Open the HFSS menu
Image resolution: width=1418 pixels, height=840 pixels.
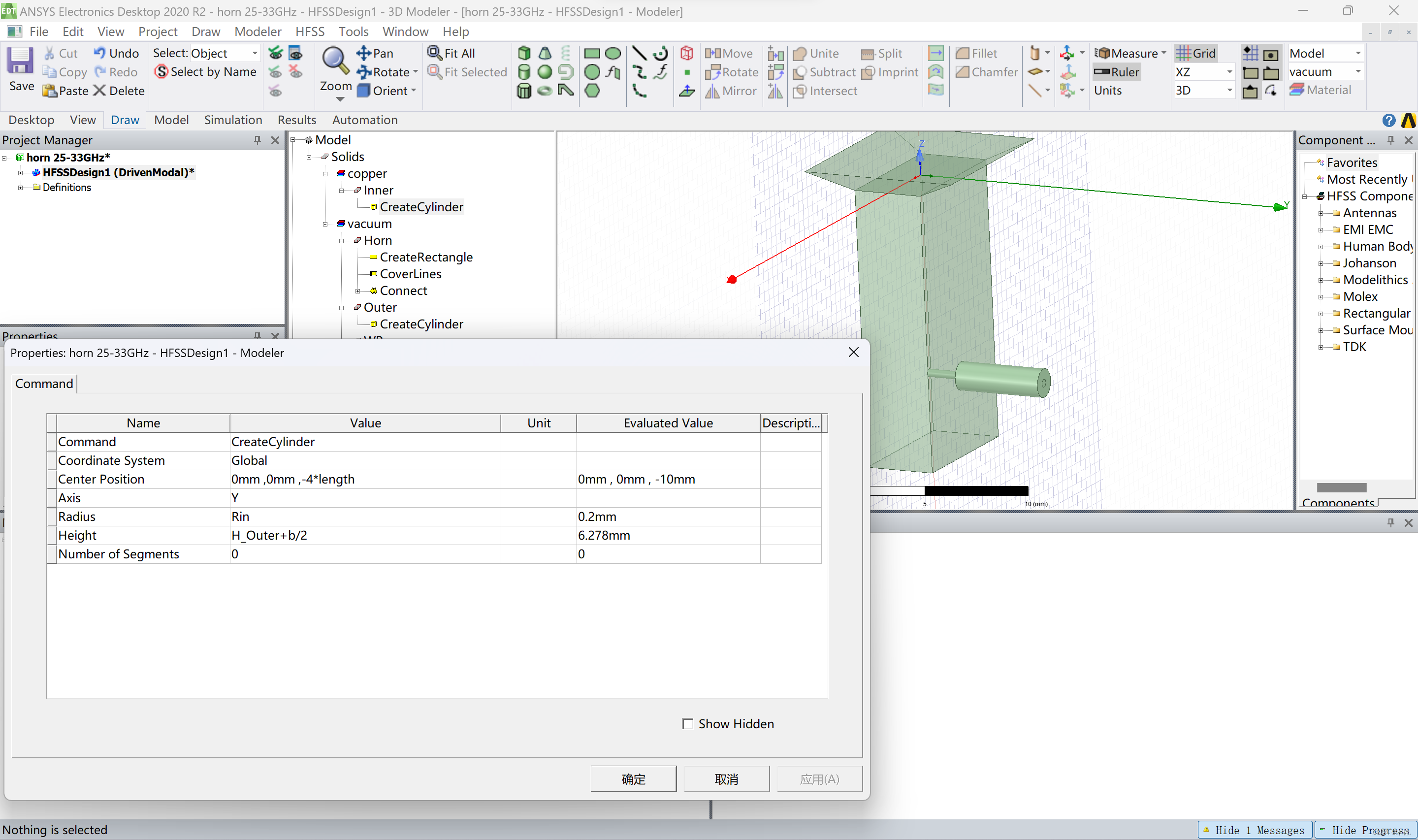(310, 32)
